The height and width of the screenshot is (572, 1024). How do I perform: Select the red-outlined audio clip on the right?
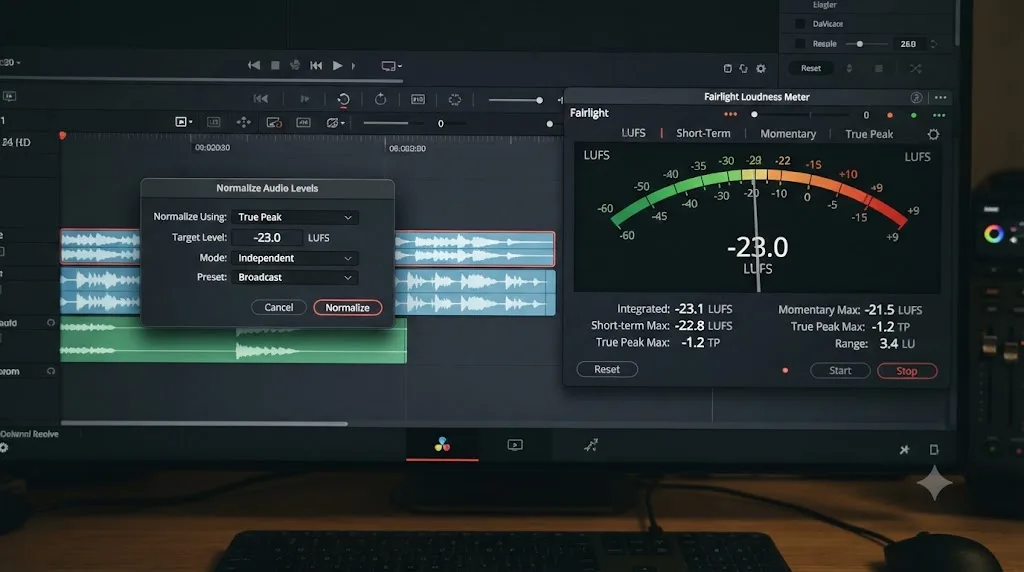[x=475, y=249]
